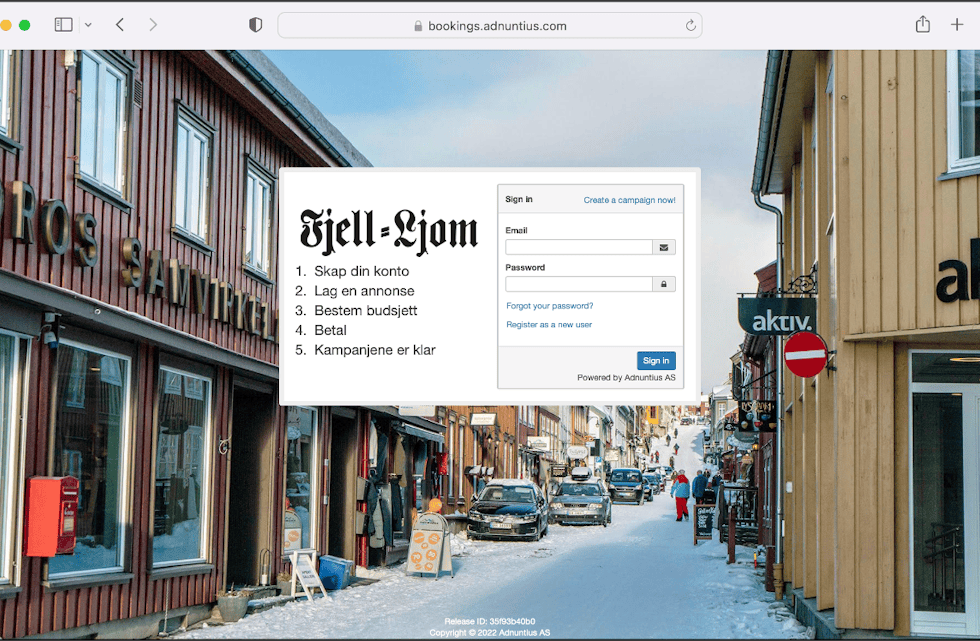
Task: Toggle the Safari sidebar icon
Action: pos(62,24)
